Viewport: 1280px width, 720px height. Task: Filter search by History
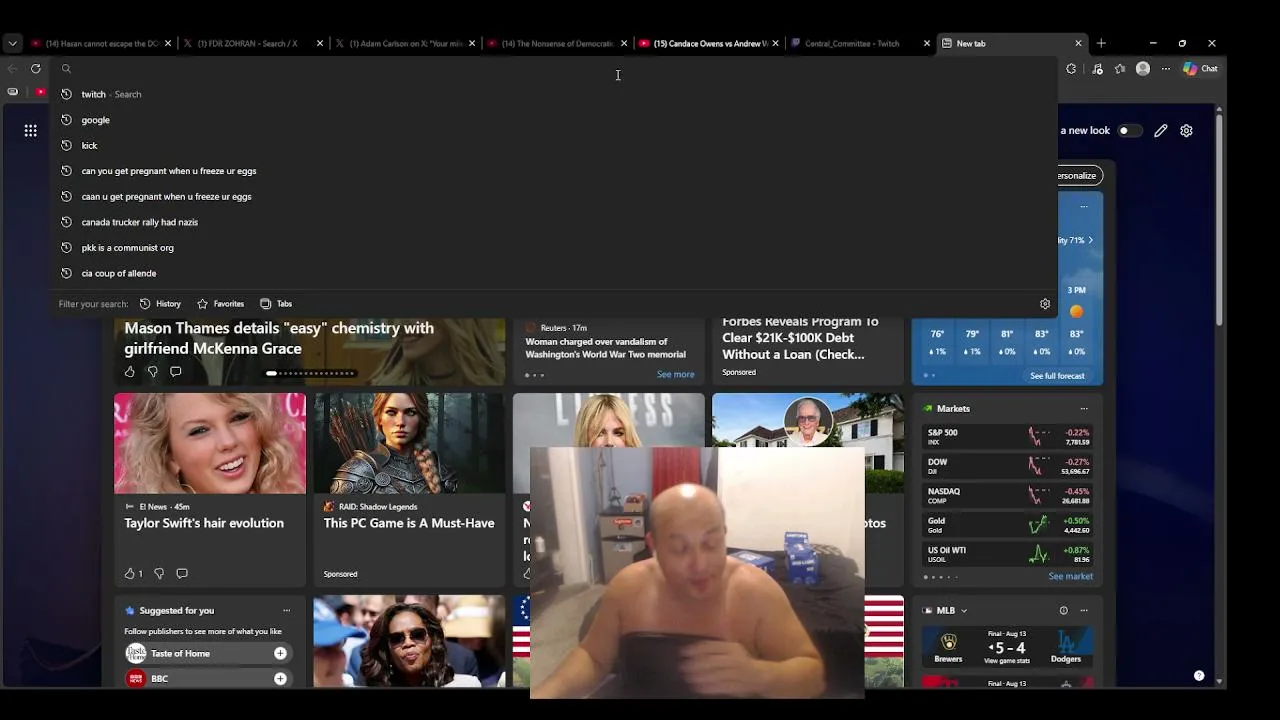tap(160, 304)
